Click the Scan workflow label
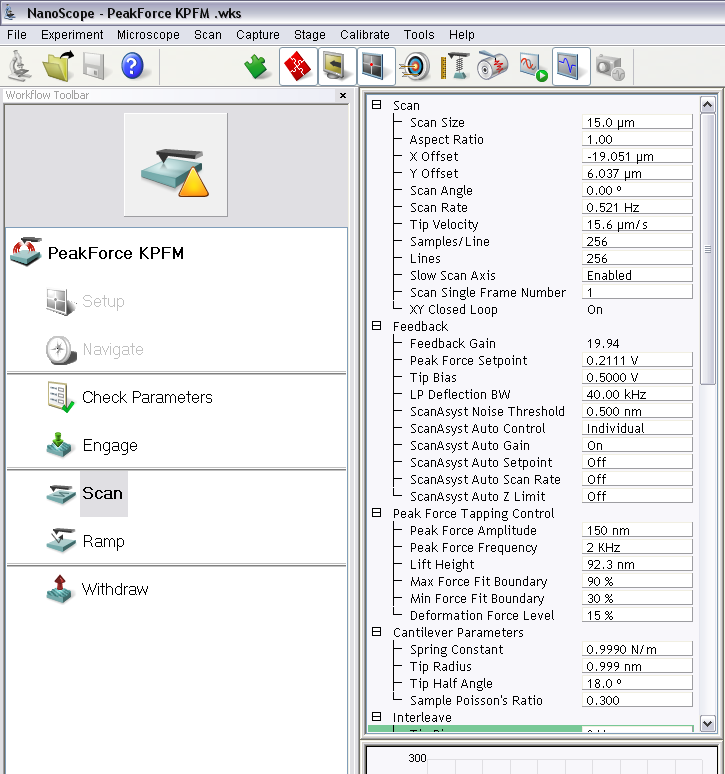 point(102,493)
